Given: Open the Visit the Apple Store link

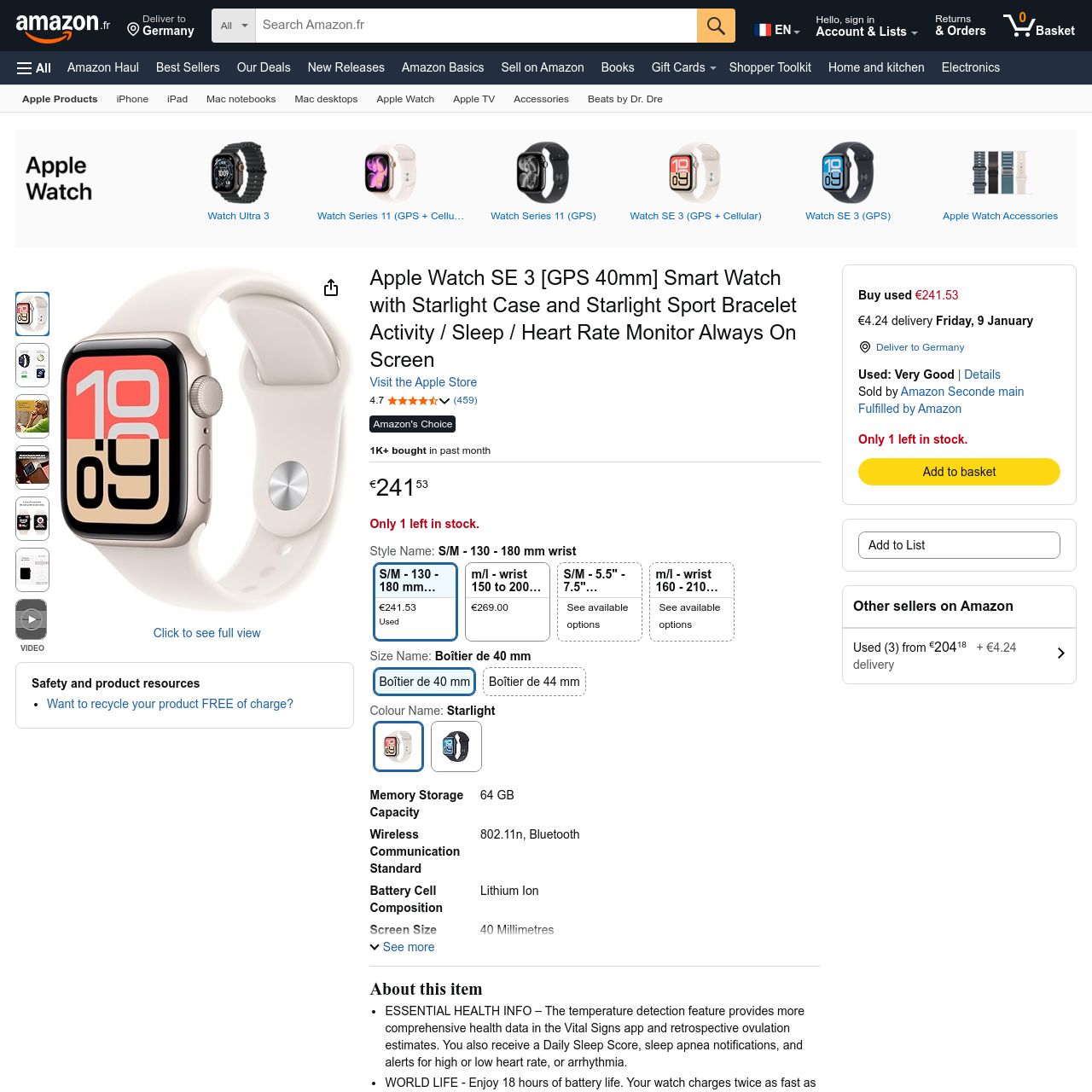Looking at the screenshot, I should (x=423, y=382).
